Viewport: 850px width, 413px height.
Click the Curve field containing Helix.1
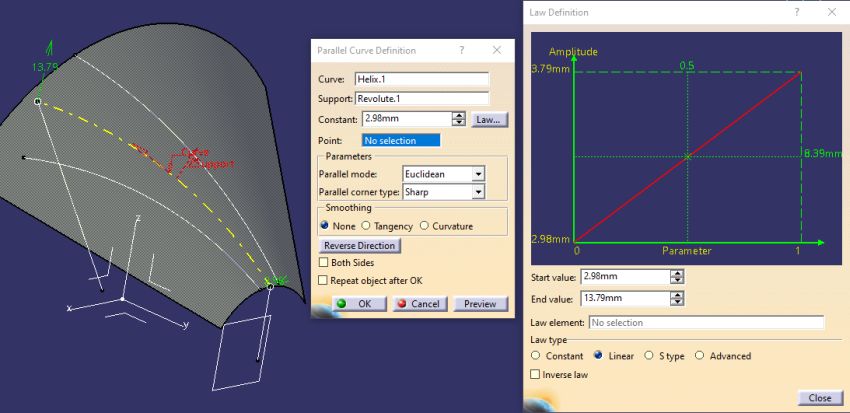421,79
